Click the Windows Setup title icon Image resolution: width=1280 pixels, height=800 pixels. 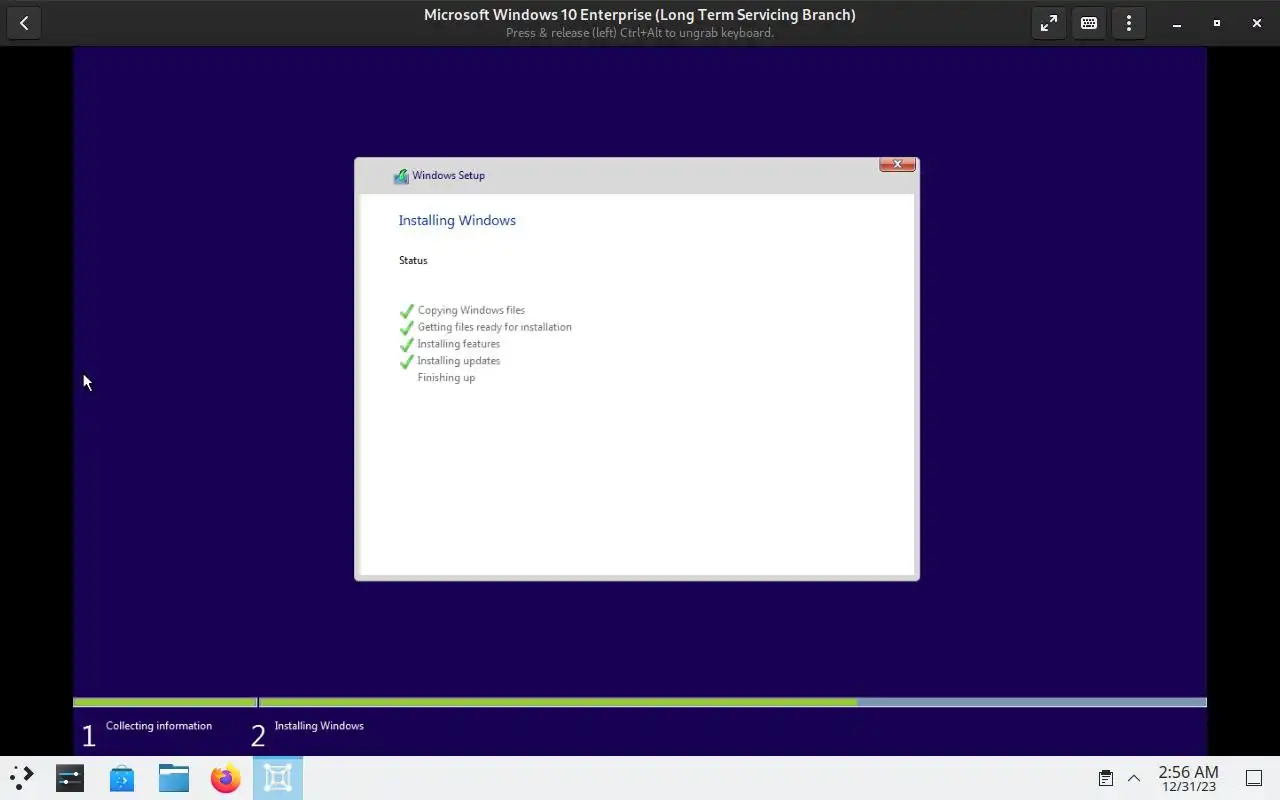coord(401,176)
